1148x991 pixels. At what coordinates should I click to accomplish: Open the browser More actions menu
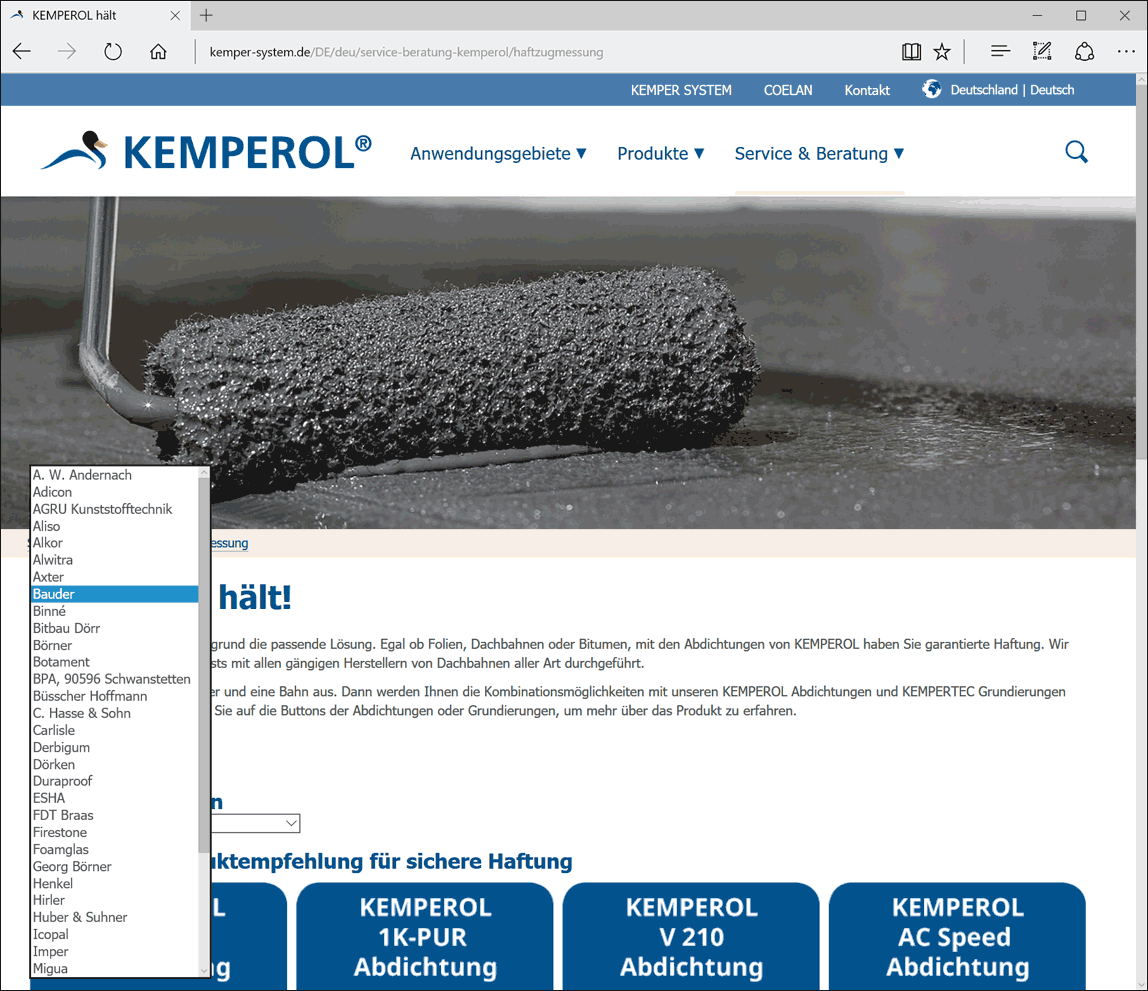click(1126, 51)
